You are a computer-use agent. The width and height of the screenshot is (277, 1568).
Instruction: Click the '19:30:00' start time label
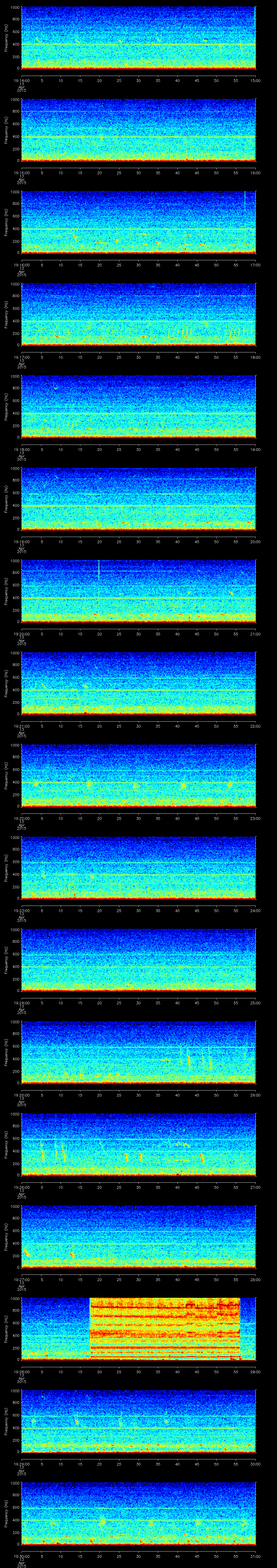(21, 1555)
